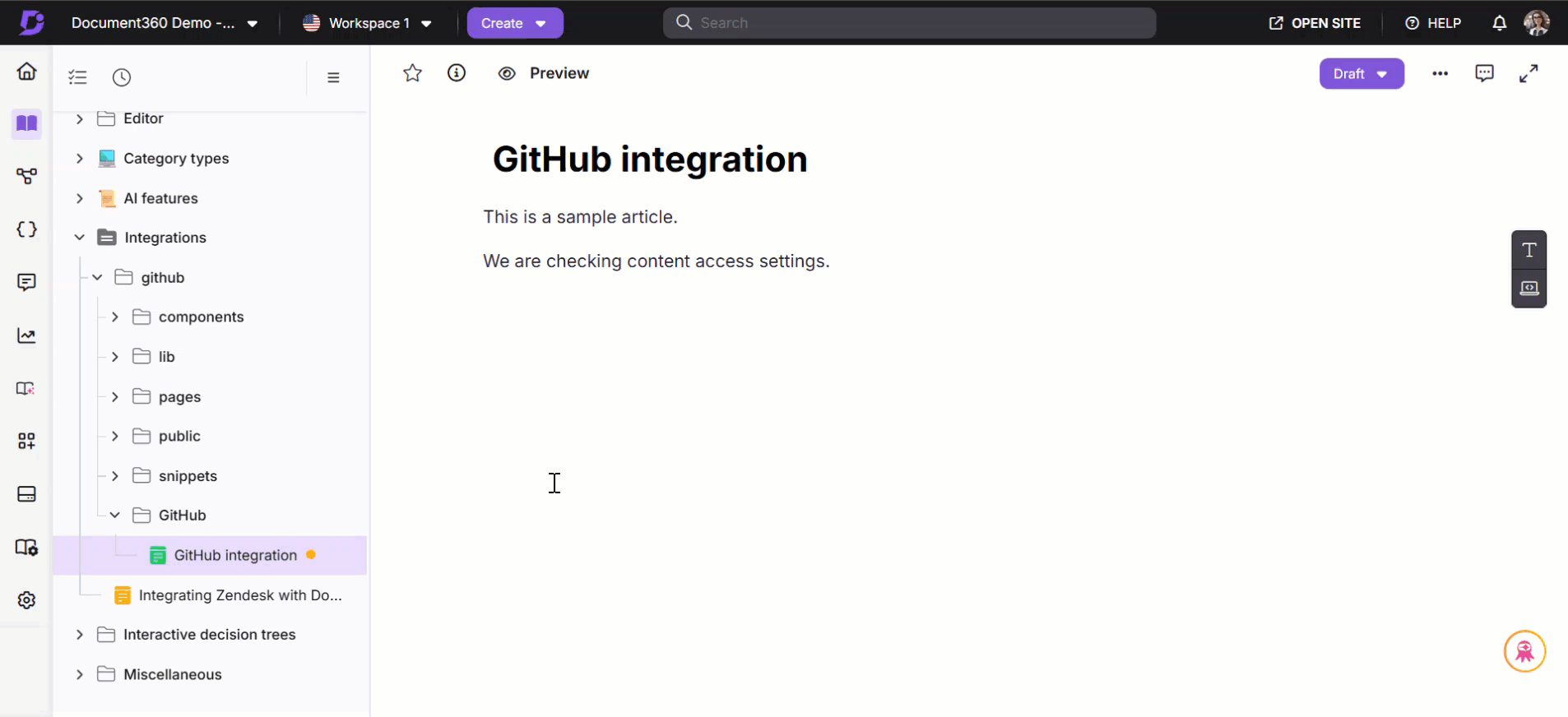
Task: Open the Draft status dropdown
Action: [x=1361, y=74]
